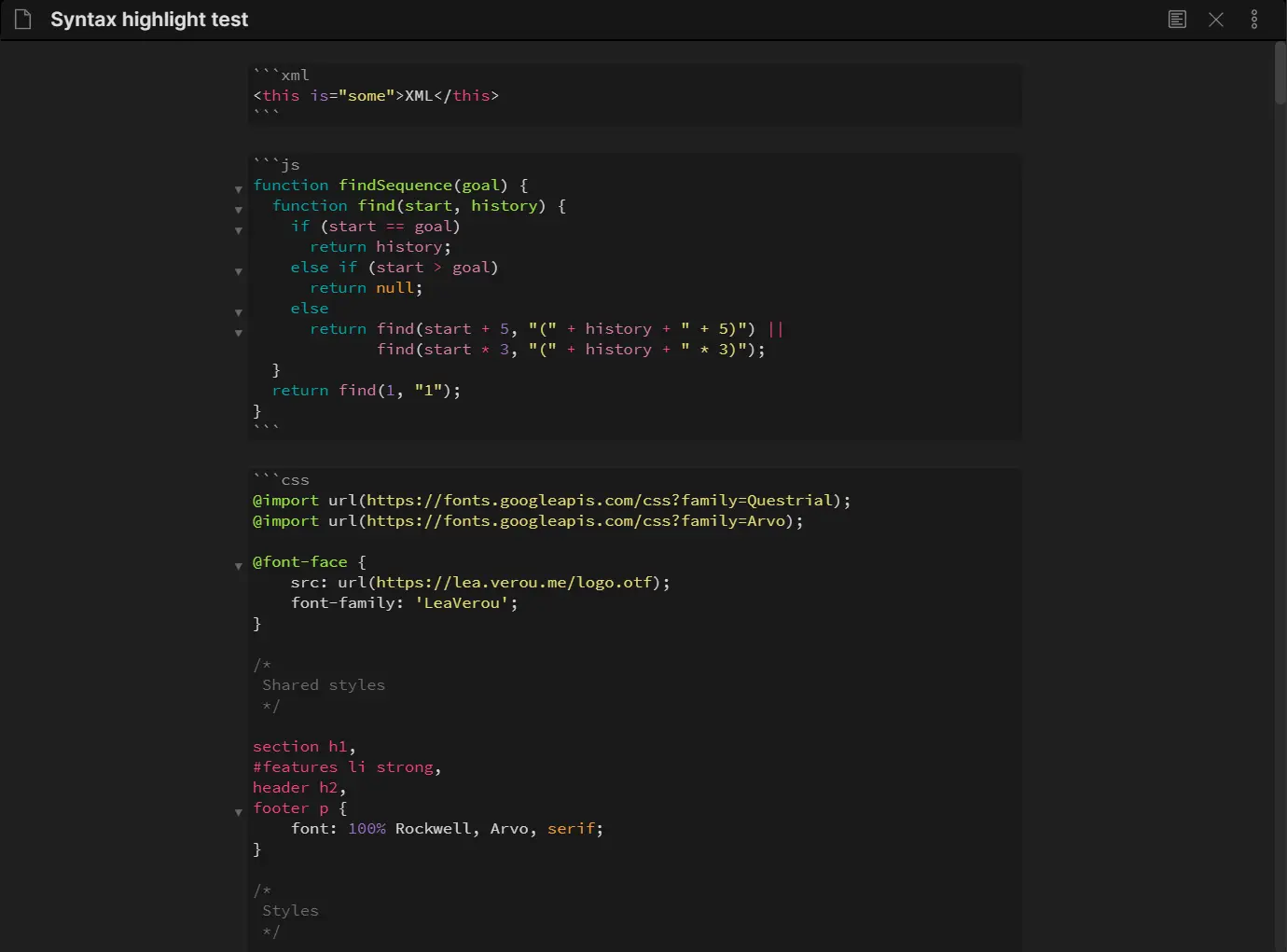
Task: Open the more options menu
Action: [x=1254, y=19]
